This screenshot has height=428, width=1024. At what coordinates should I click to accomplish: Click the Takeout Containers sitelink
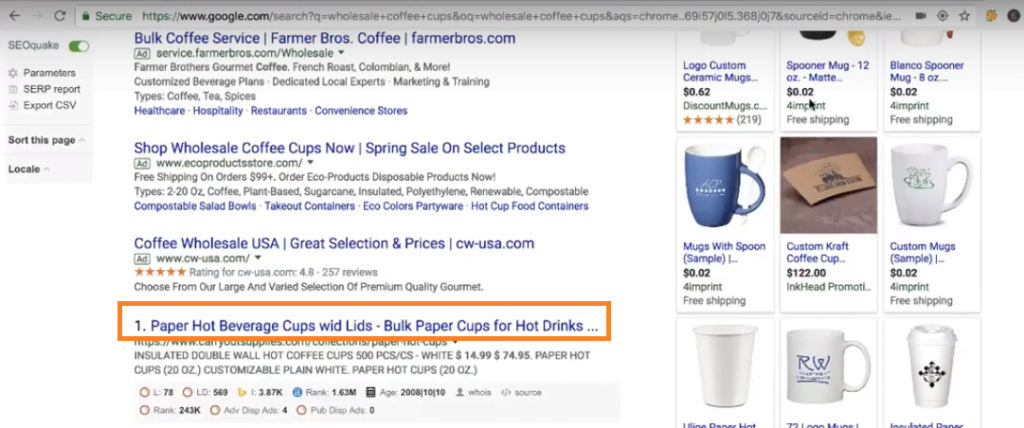(x=310, y=206)
